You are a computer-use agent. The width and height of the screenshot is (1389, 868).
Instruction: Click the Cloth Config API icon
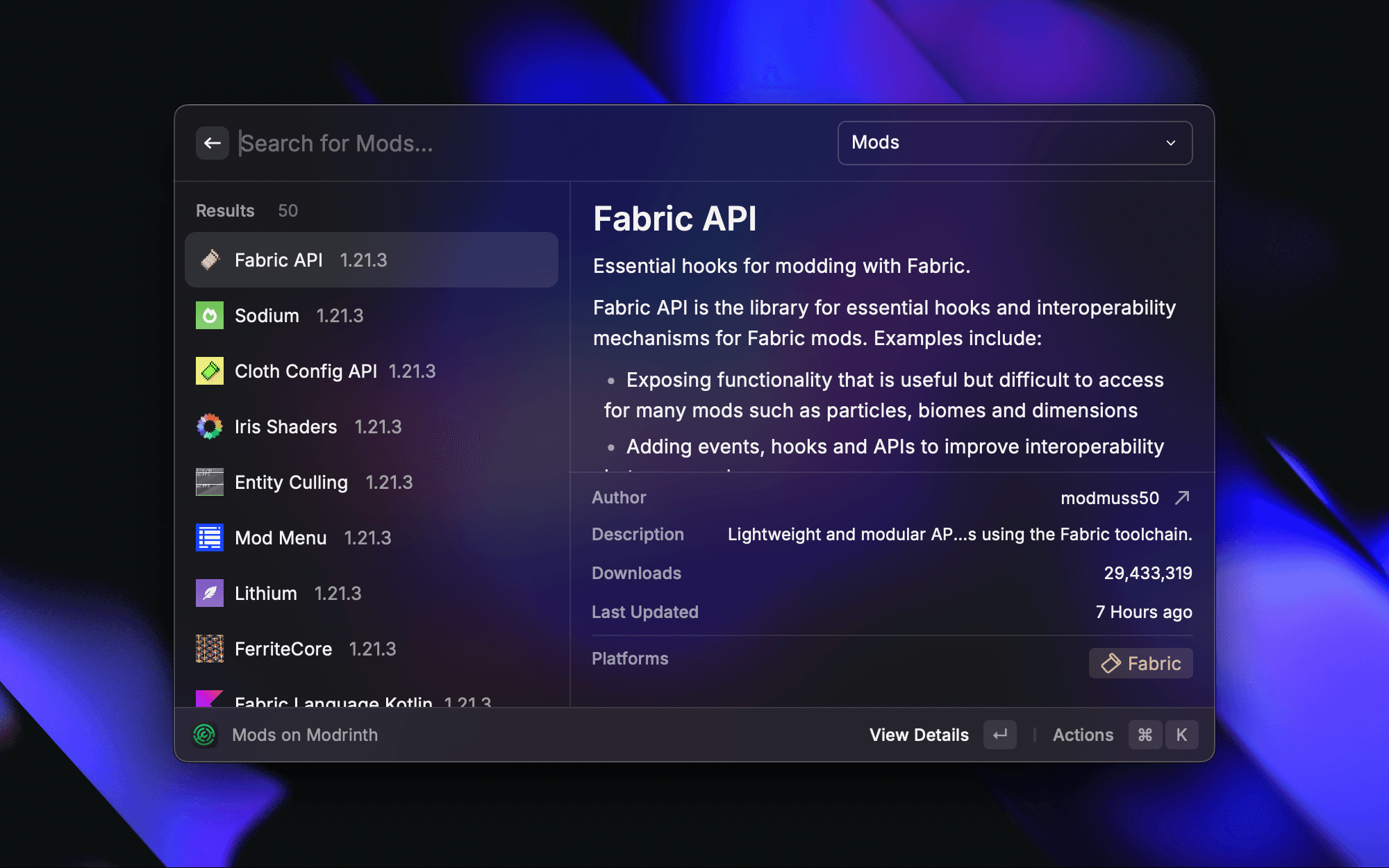click(x=209, y=371)
